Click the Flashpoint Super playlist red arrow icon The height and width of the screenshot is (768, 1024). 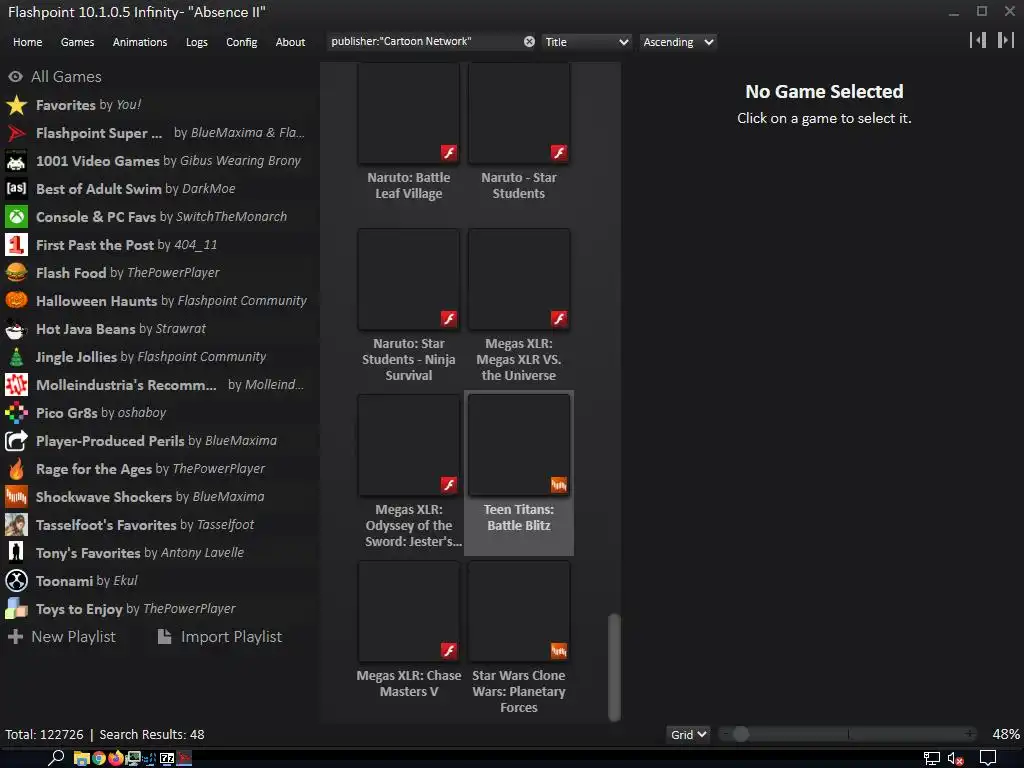click(16, 133)
